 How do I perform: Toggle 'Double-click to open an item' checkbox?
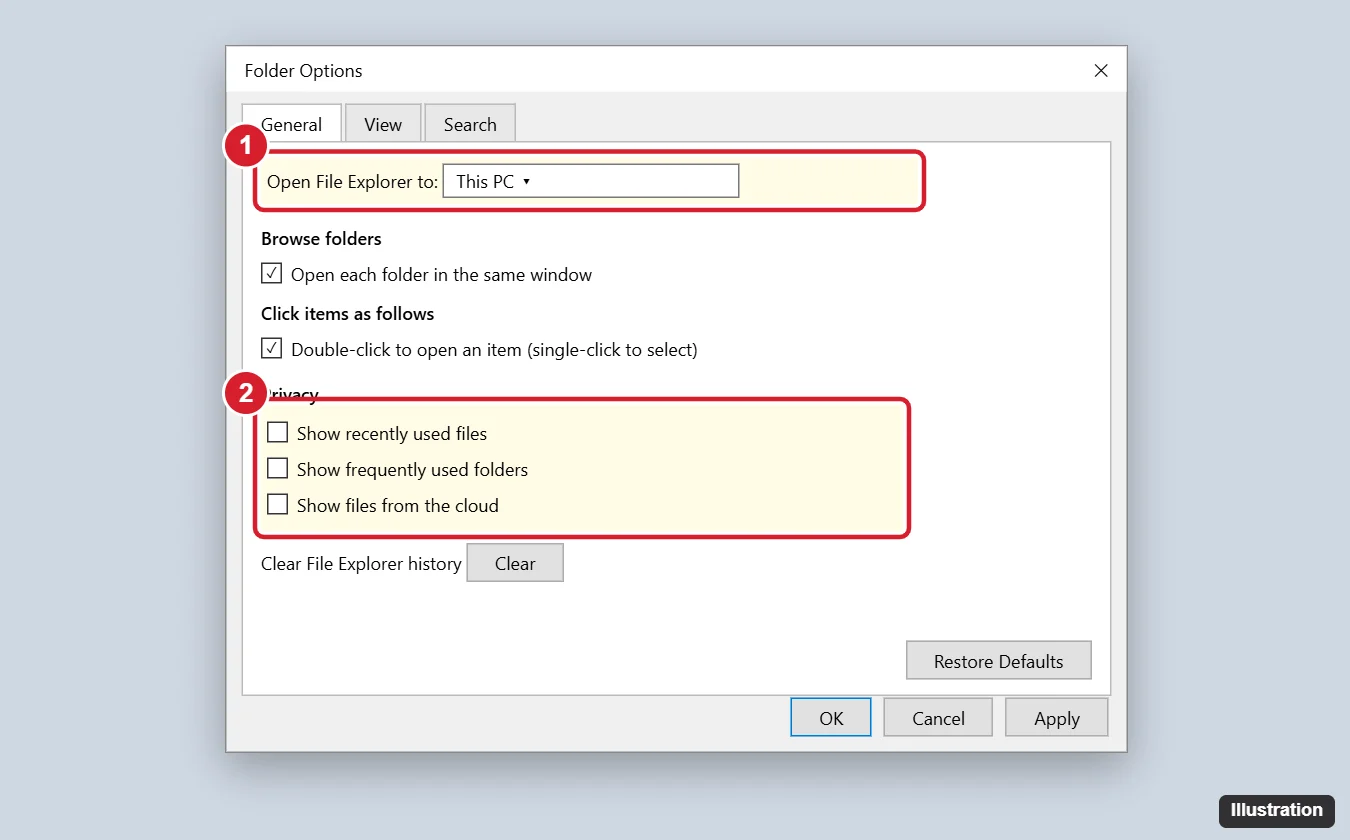click(x=272, y=349)
